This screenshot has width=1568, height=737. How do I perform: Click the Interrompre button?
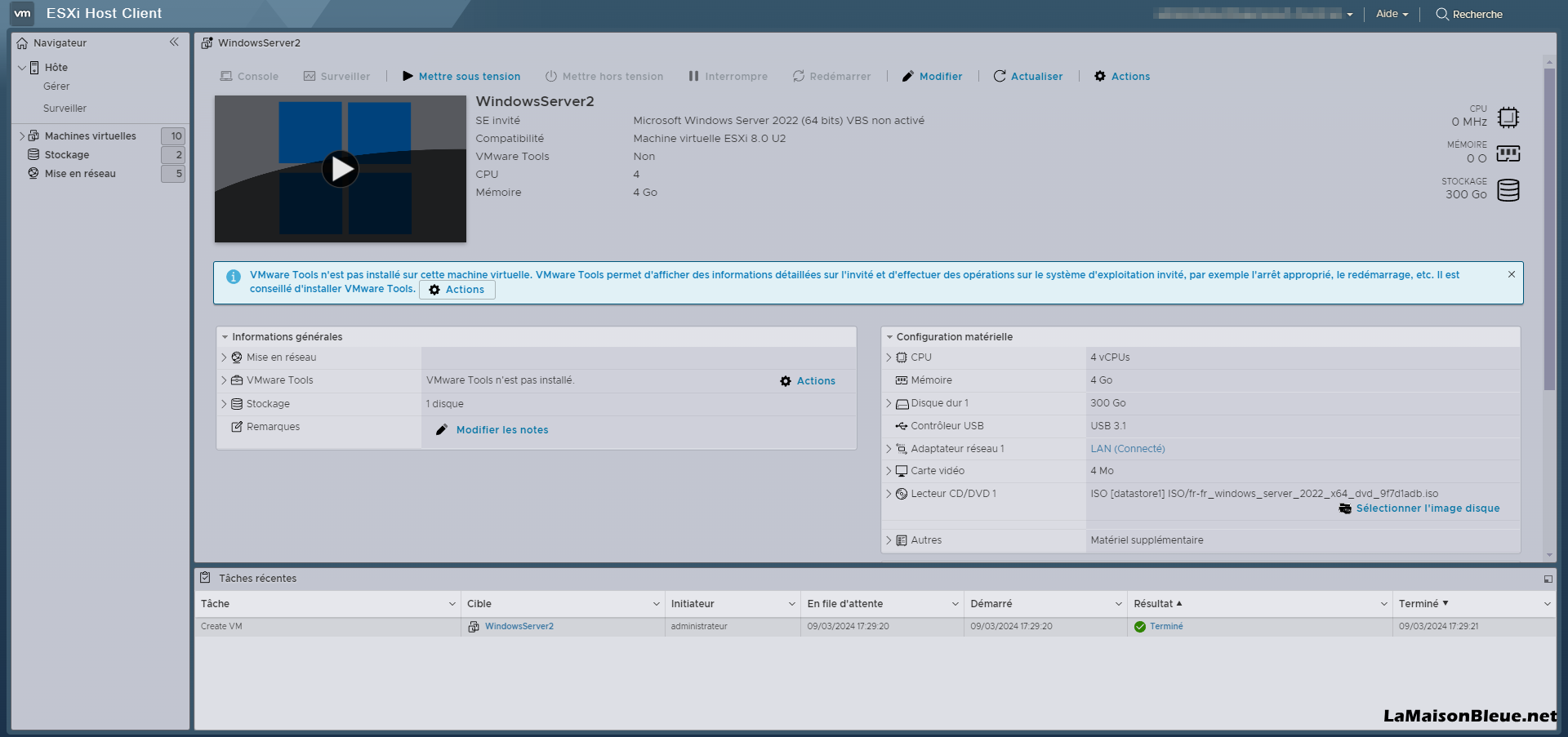[x=728, y=76]
